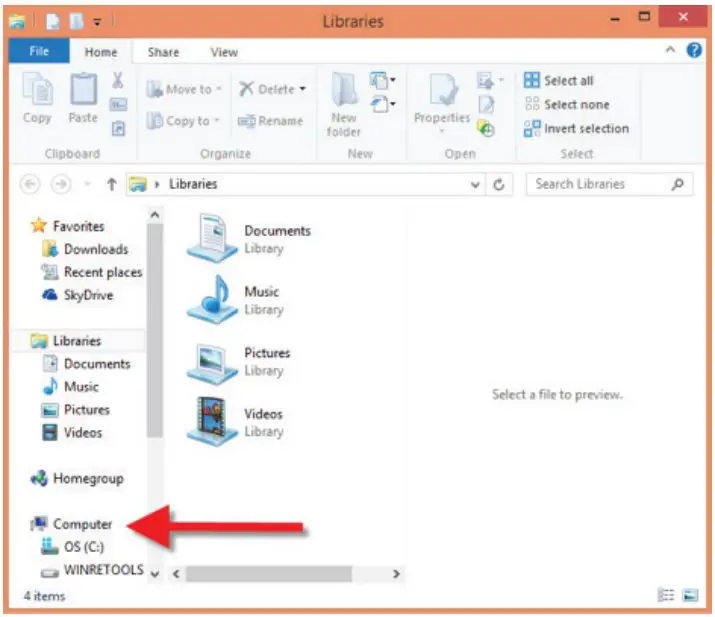The width and height of the screenshot is (715, 617).
Task: Switch to Details view icon in status bar
Action: point(666,595)
